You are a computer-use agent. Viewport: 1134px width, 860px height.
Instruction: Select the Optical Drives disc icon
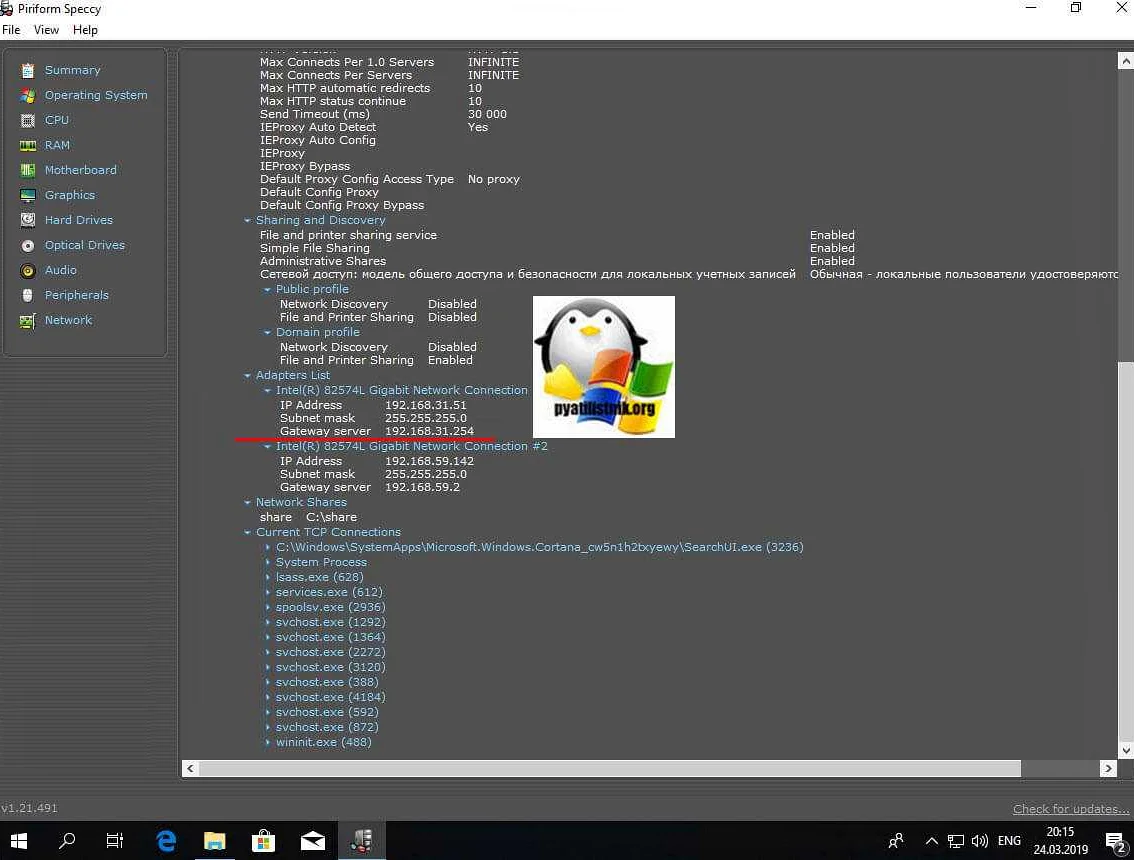click(27, 245)
